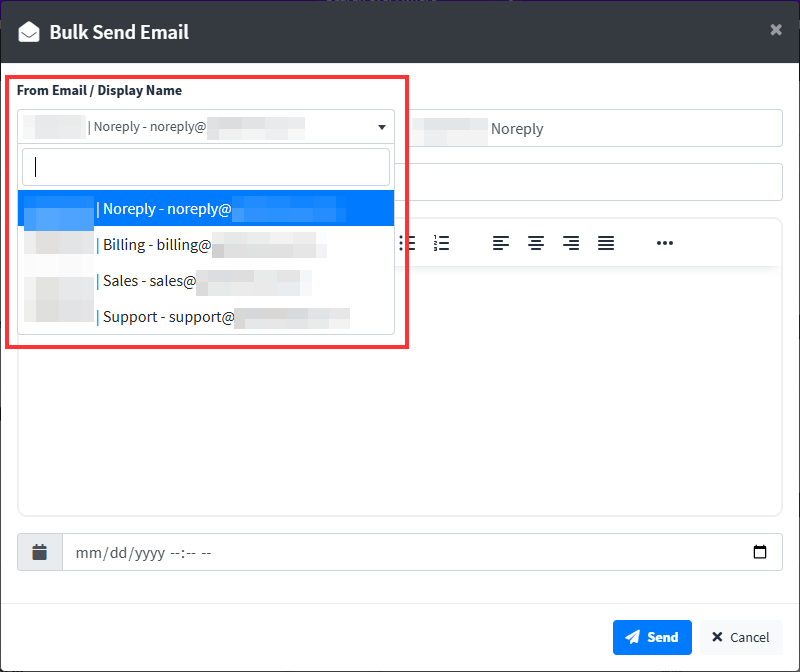The width and height of the screenshot is (800, 672).
Task: Click the bulleted list icon
Action: (406, 243)
